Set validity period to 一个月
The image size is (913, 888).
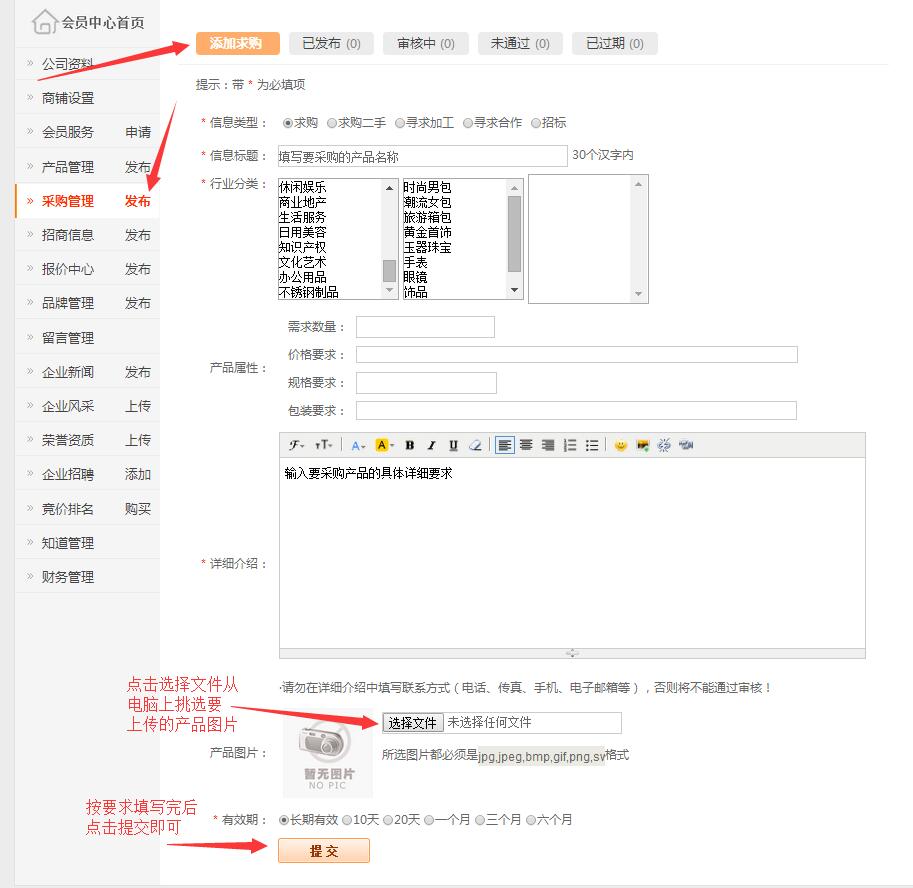[x=429, y=820]
